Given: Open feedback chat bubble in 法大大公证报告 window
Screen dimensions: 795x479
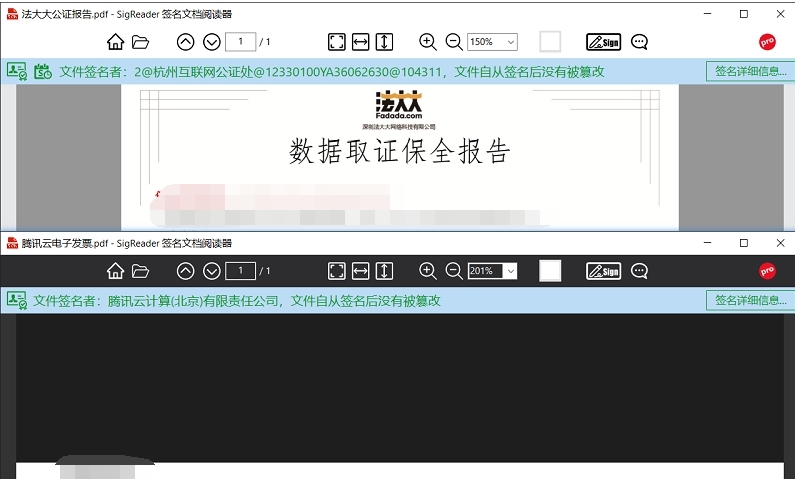Looking at the screenshot, I should [639, 42].
